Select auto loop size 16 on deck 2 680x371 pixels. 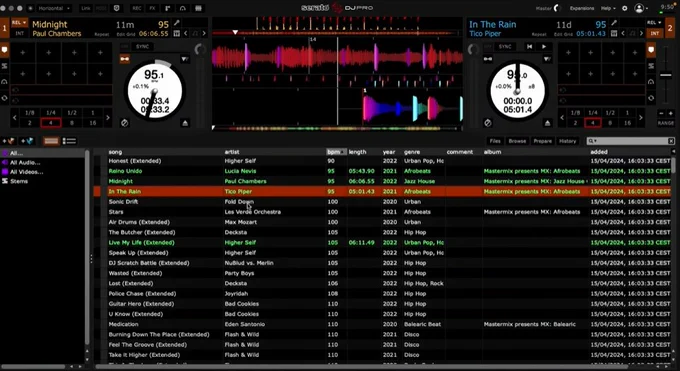[627, 123]
